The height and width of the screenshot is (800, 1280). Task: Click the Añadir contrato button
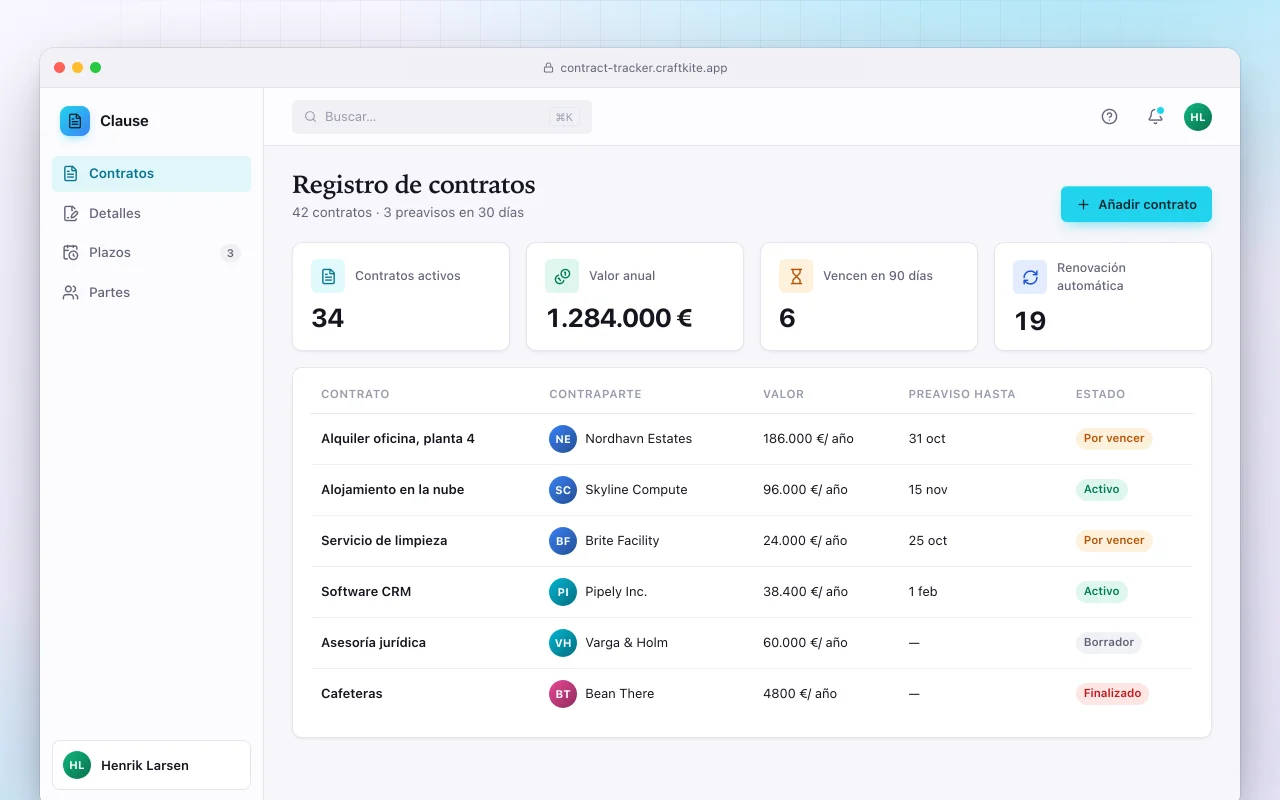point(1136,204)
